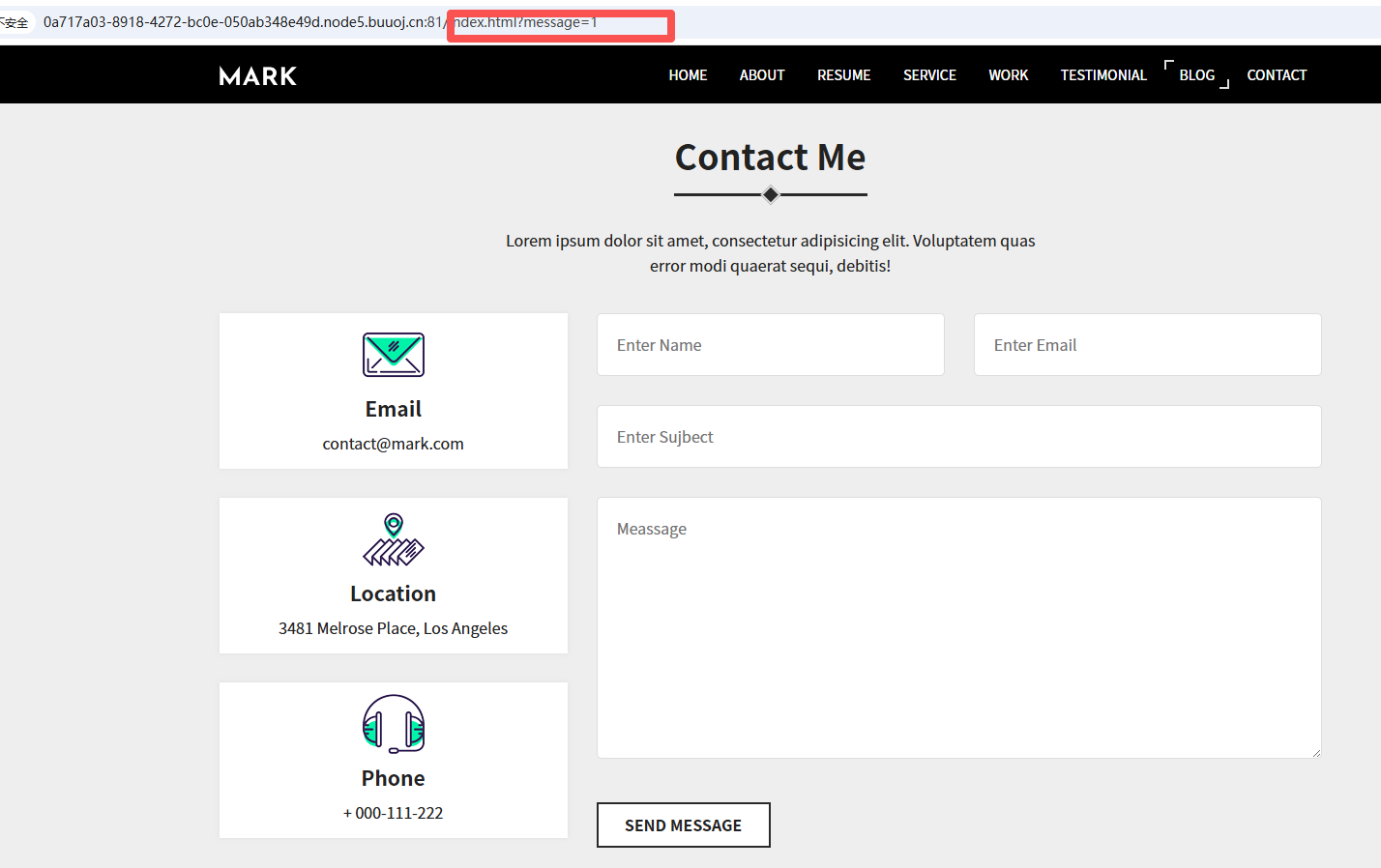Open the RESUME nav link
Viewport: 1381px width, 868px height.
[x=844, y=75]
